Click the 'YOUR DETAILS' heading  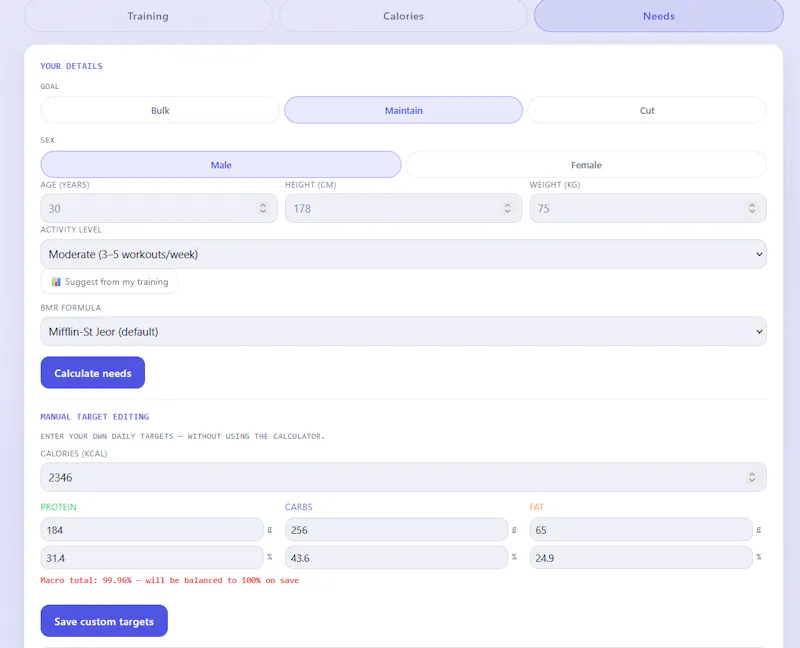[x=71, y=66]
